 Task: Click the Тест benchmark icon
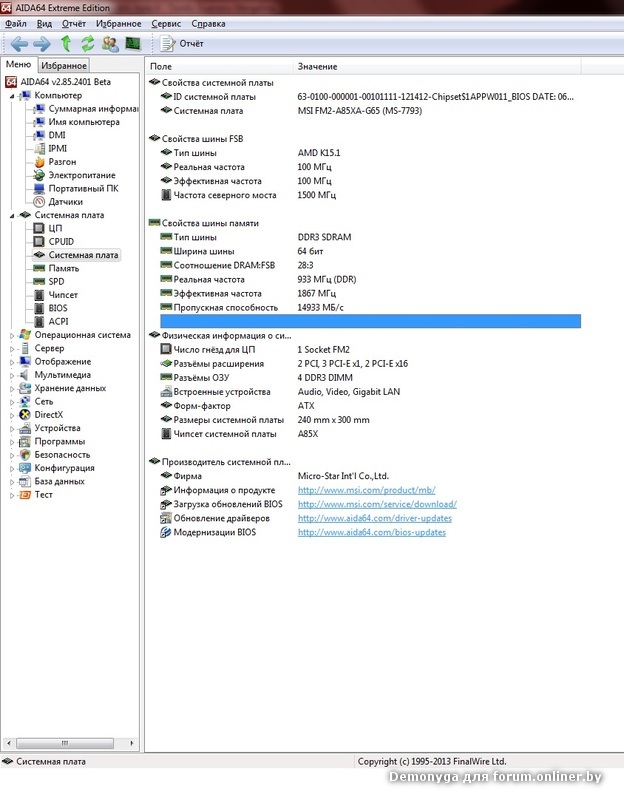pyautogui.click(x=25, y=494)
